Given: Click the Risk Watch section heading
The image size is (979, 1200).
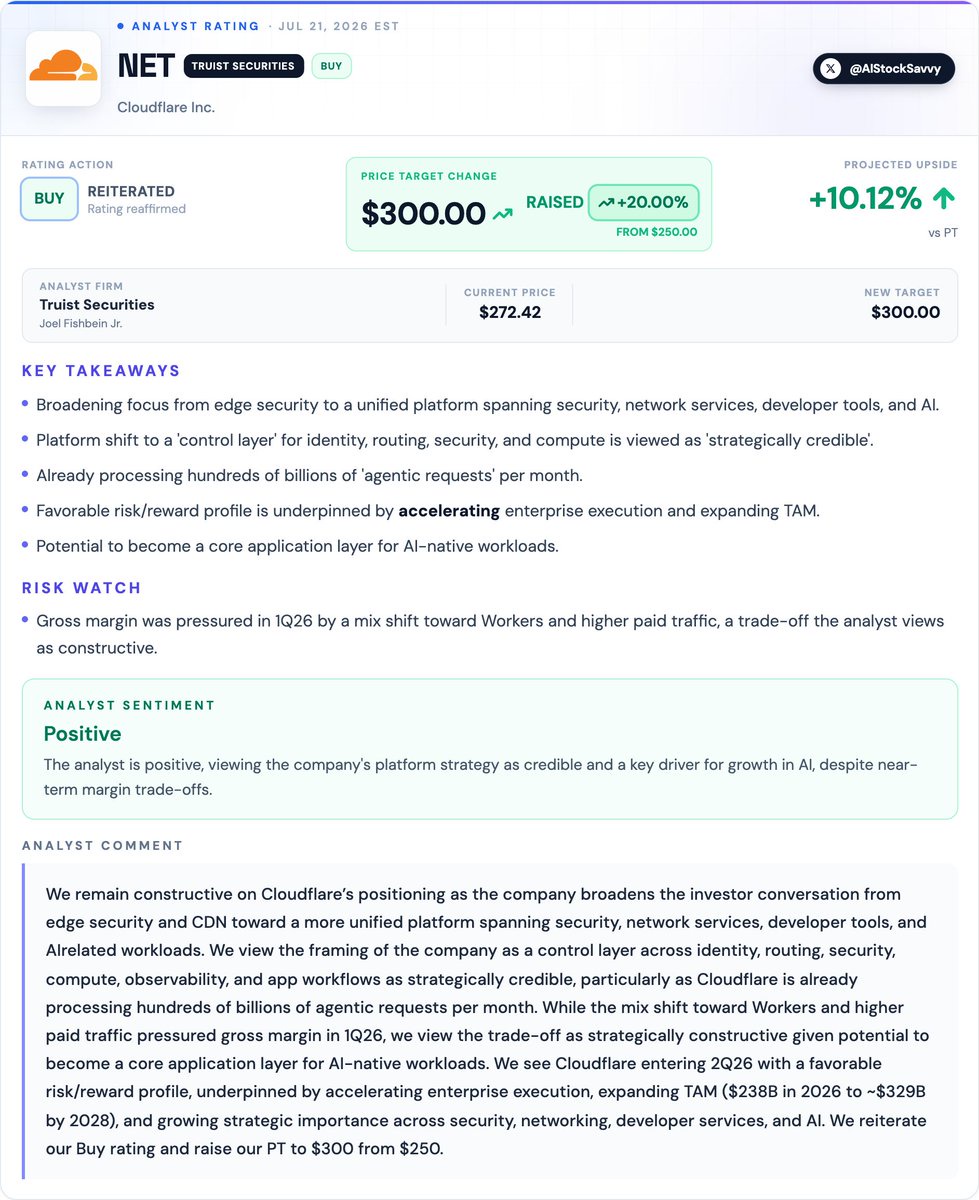Looking at the screenshot, I should click(82, 588).
